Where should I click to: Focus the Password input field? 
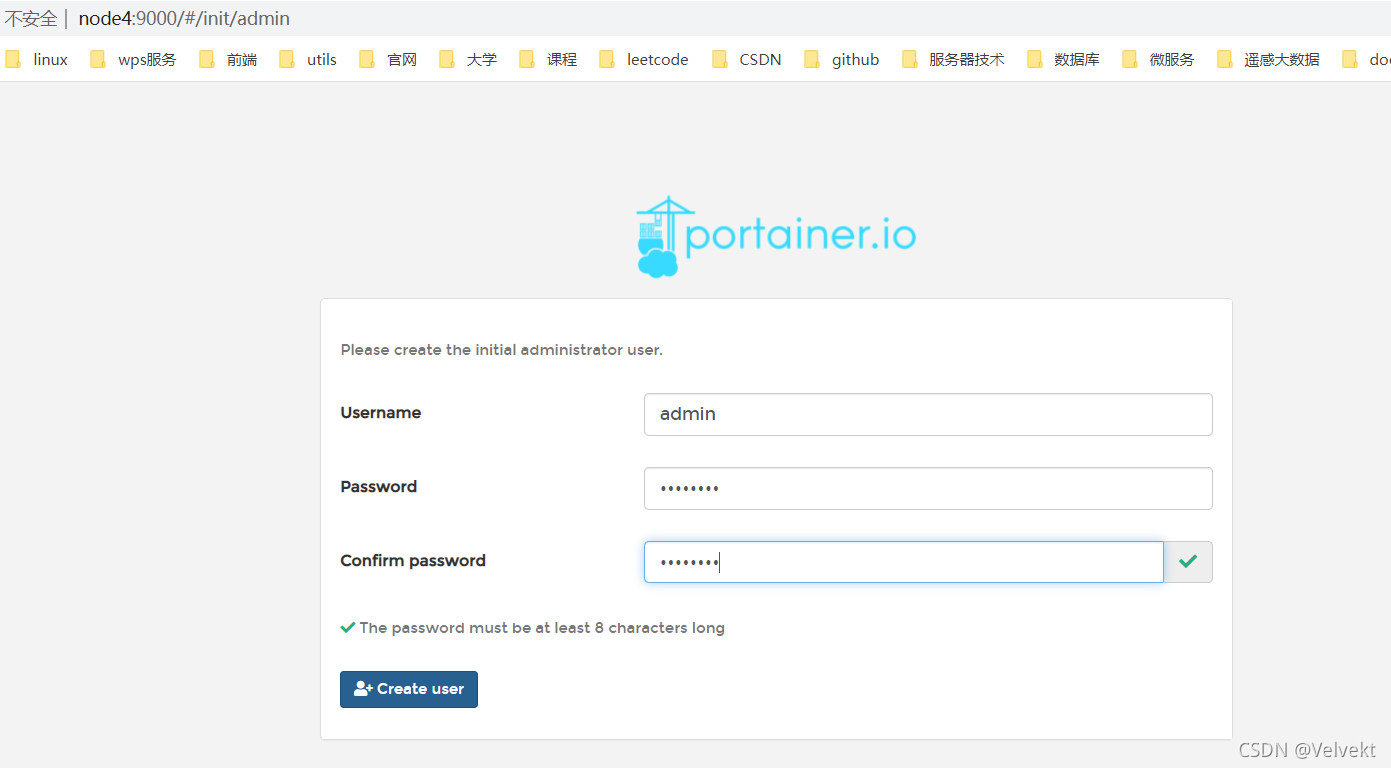928,488
